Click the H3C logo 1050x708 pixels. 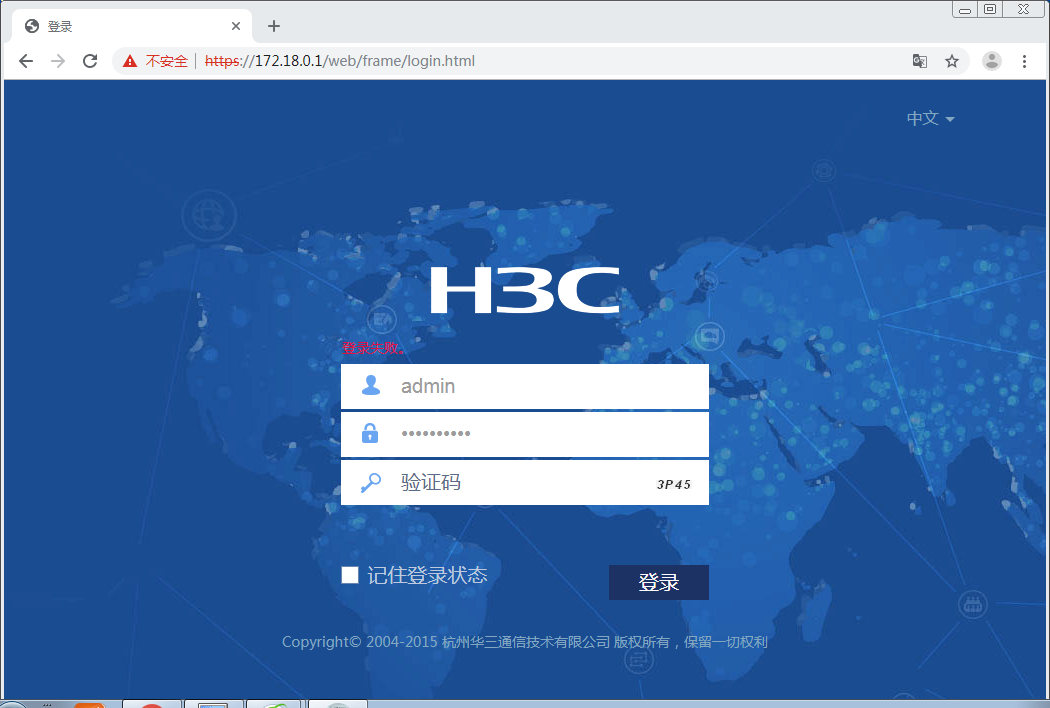coord(525,289)
